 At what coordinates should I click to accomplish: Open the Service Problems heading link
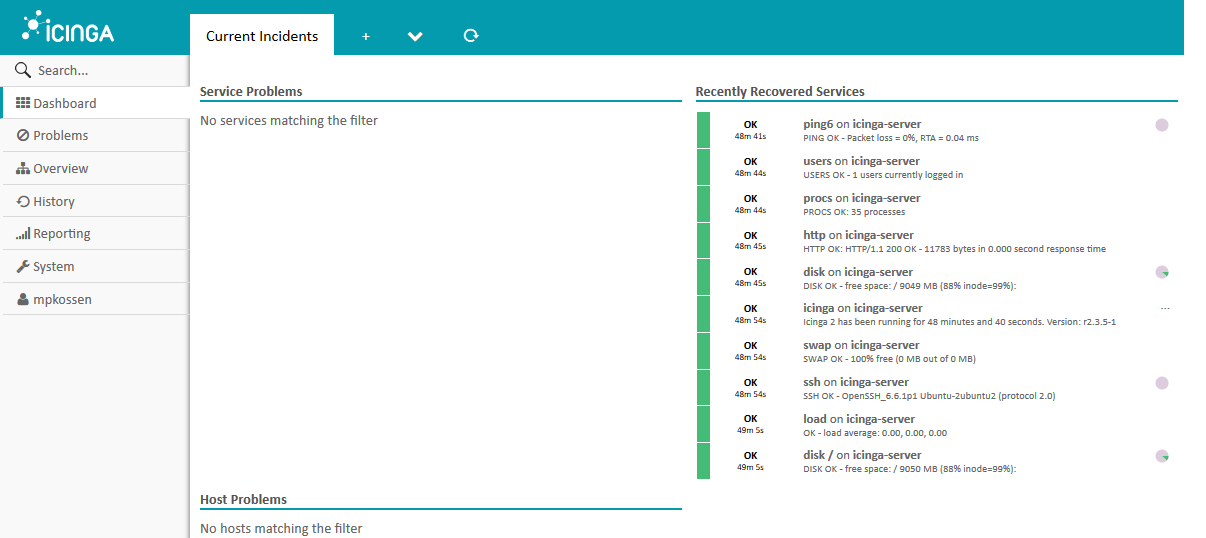pyautogui.click(x=251, y=92)
